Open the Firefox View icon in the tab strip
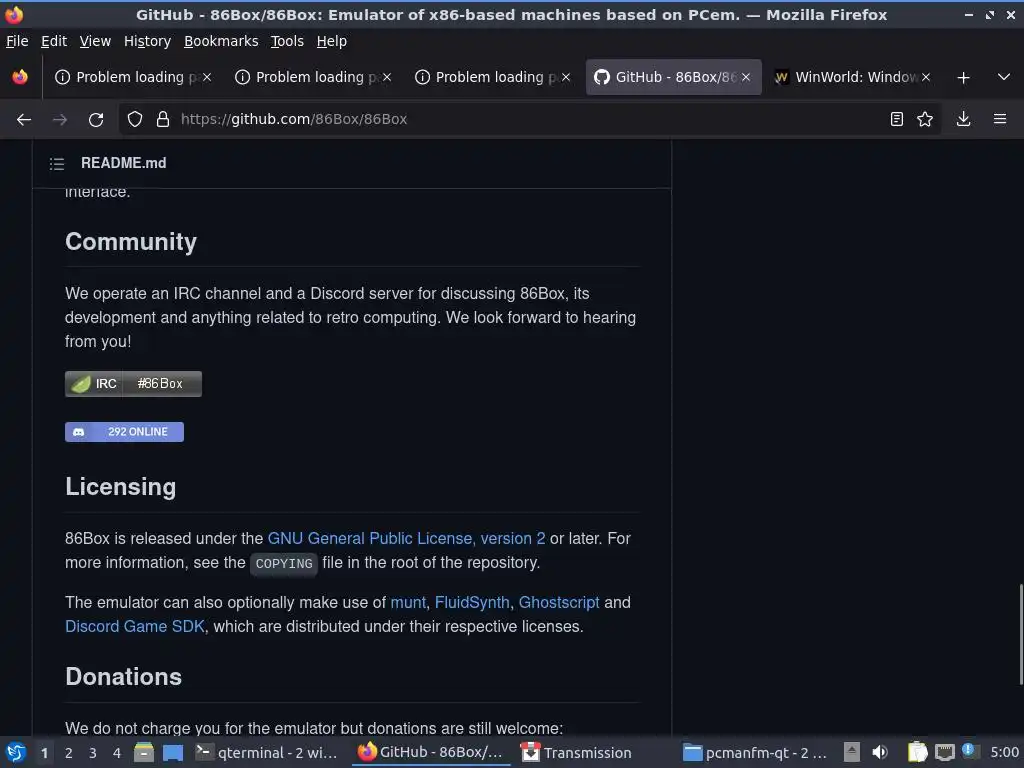Screen dimensions: 1024x768 coord(20,77)
